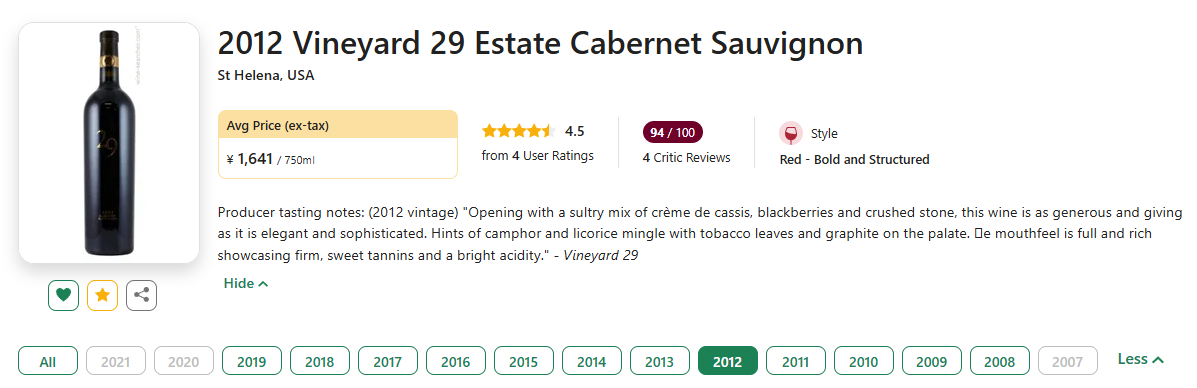1197x388 pixels.
Task: Select the 2012 vintage pill
Action: (x=728, y=361)
